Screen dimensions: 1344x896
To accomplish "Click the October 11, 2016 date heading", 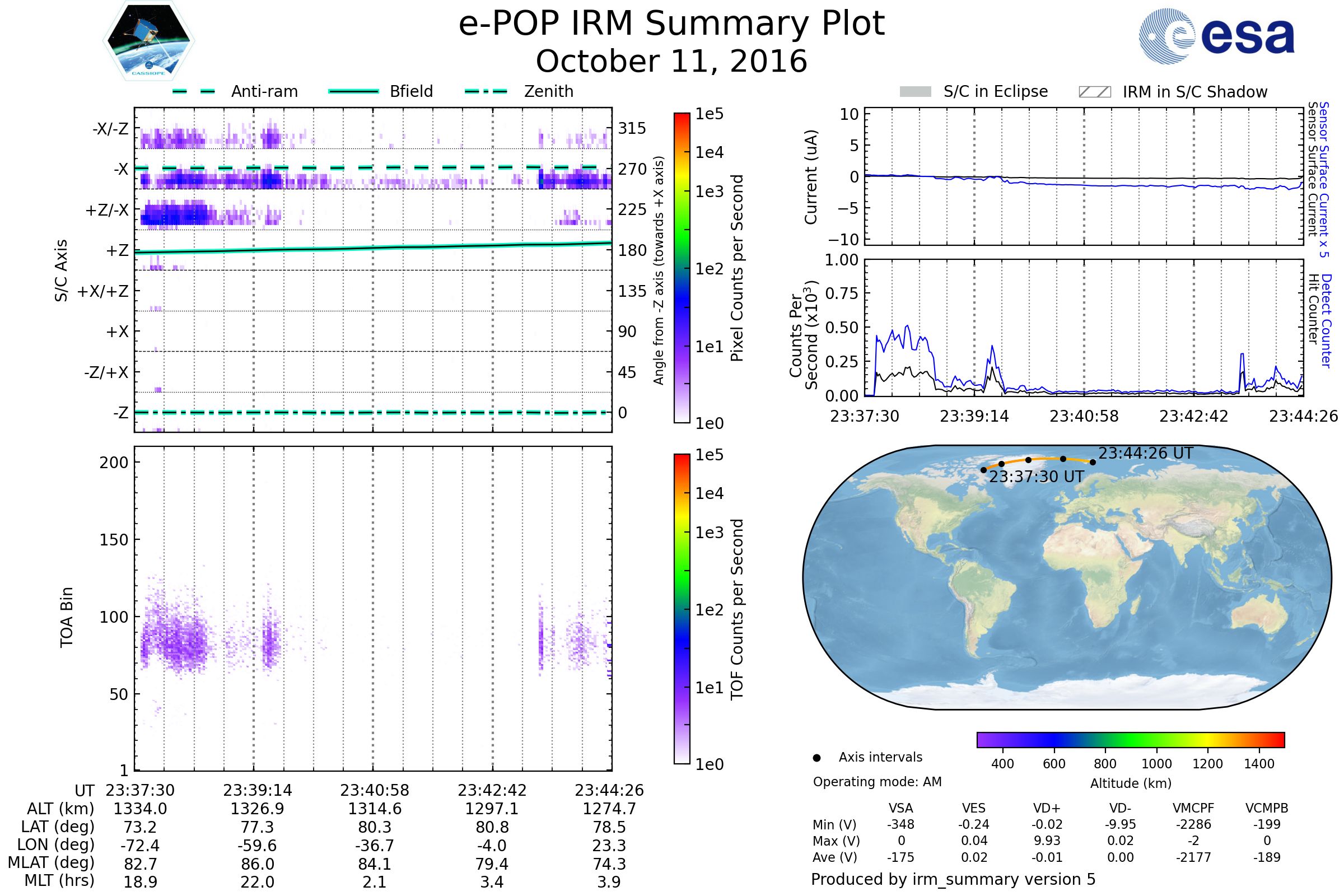I will [671, 62].
